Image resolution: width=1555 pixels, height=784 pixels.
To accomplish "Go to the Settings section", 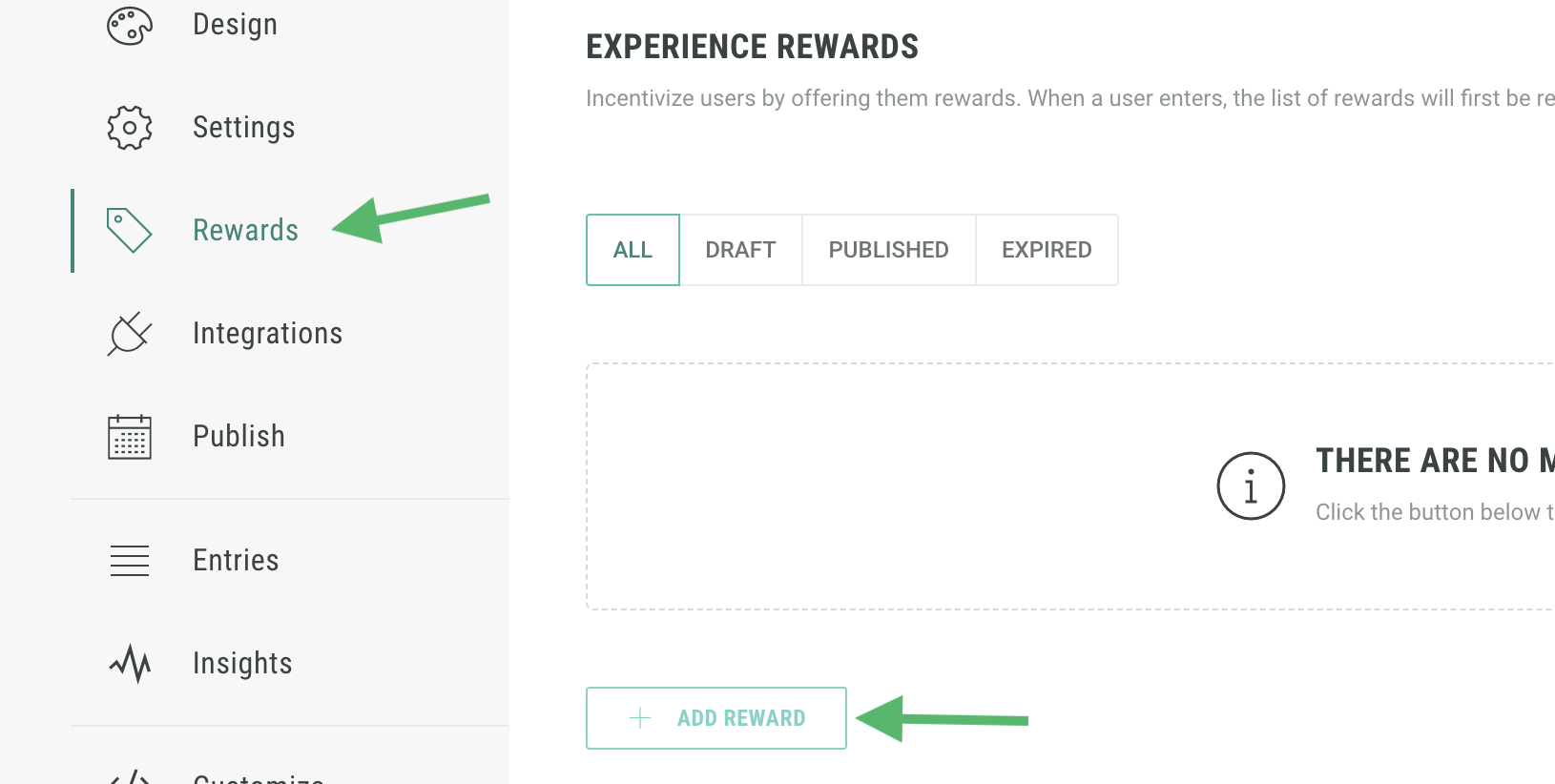I will click(243, 128).
